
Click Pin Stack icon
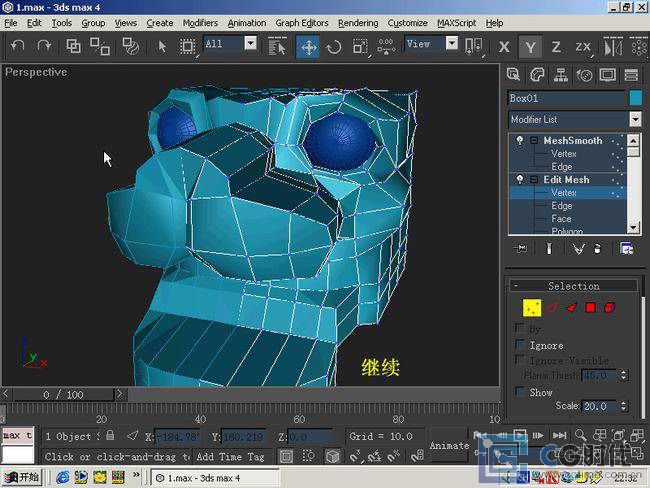521,248
